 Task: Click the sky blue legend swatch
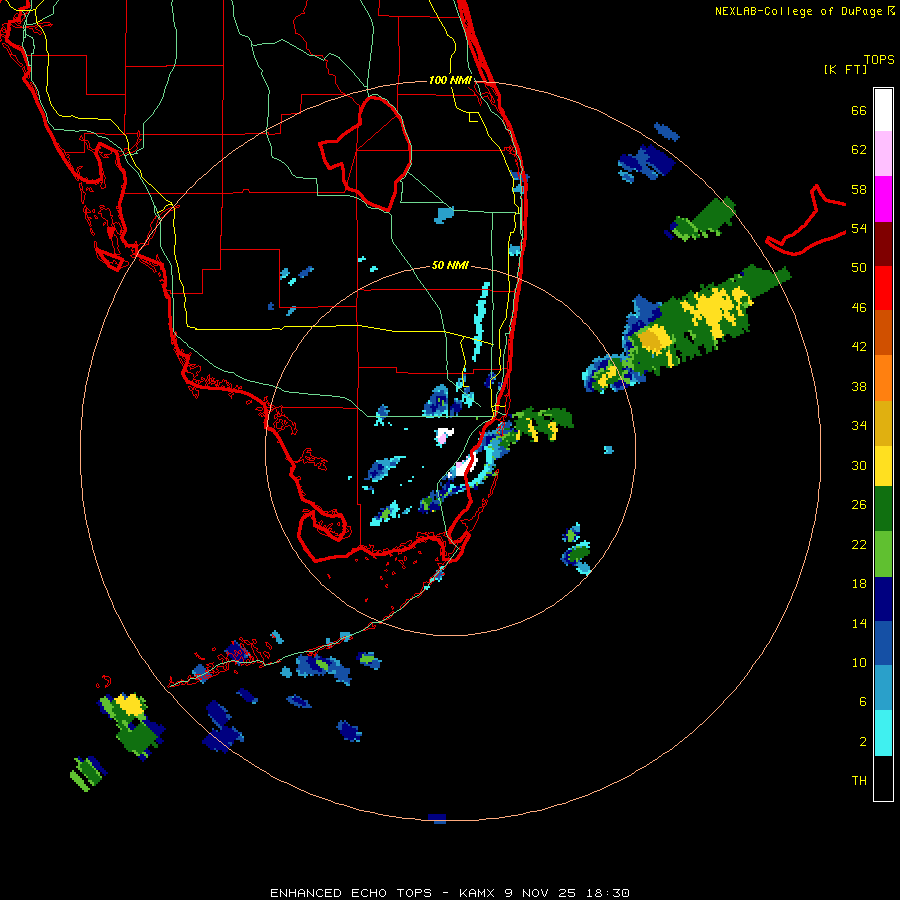[883, 688]
